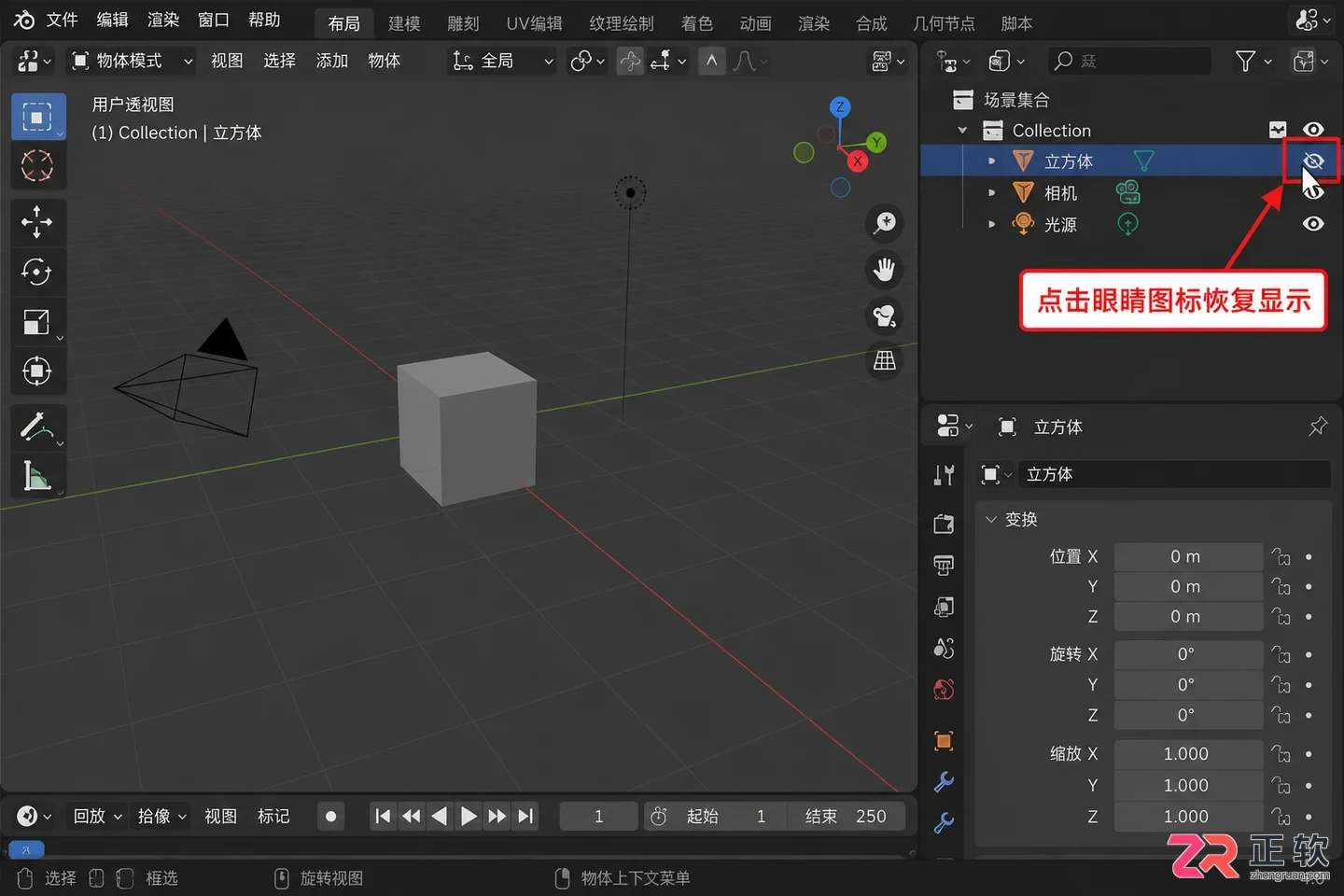This screenshot has width=1344, height=896.
Task: Pick the Rotate tool
Action: pyautogui.click(x=37, y=272)
